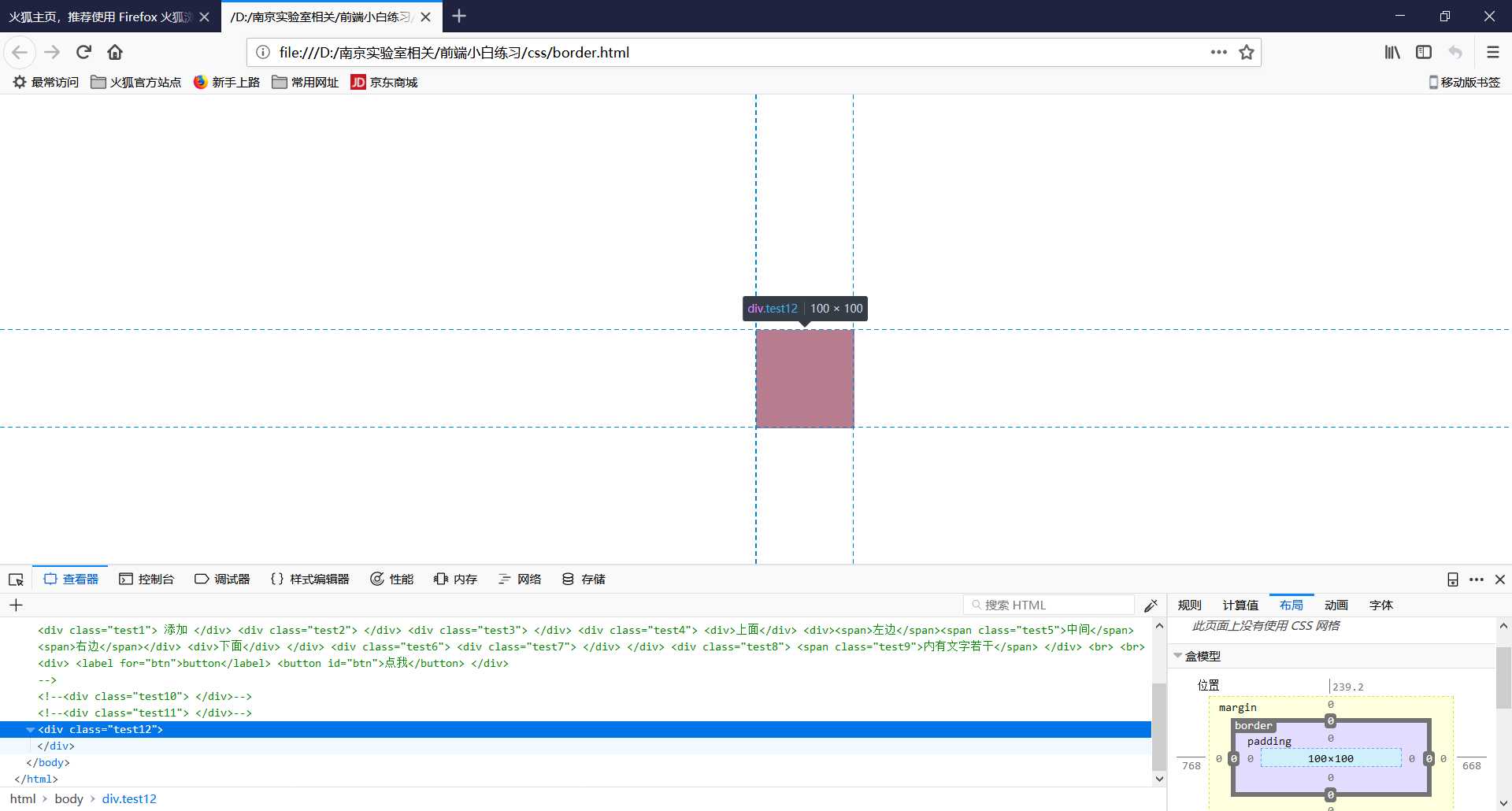Click the html breadcrumb
This screenshot has height=811, width=1512.
click(23, 798)
